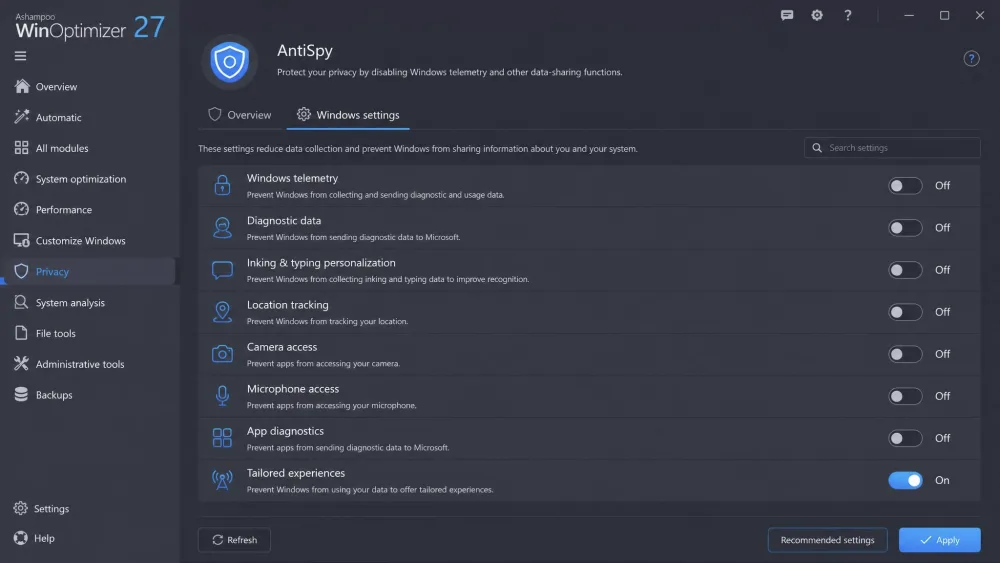The width and height of the screenshot is (1000, 563).
Task: Enable the App diagnostics toggle
Action: 905,438
